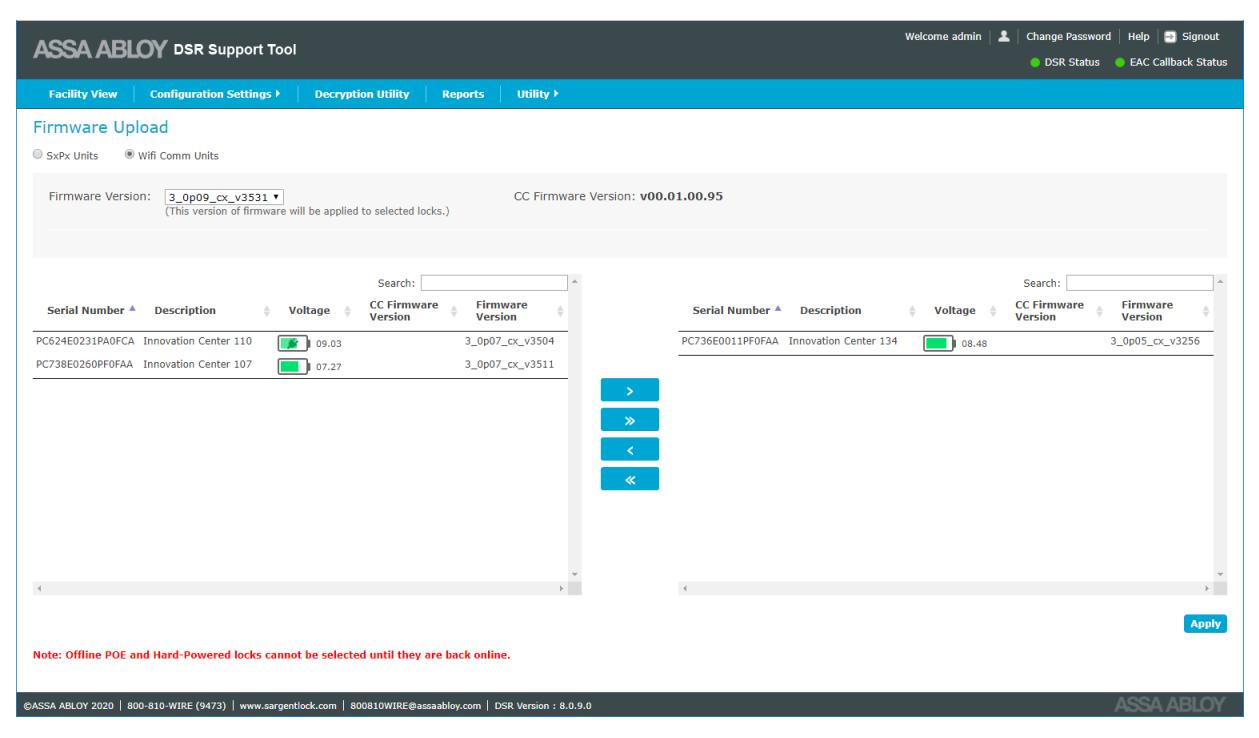Click the Change Password link
Screen dimensions: 1259x738
[x=1069, y=37]
